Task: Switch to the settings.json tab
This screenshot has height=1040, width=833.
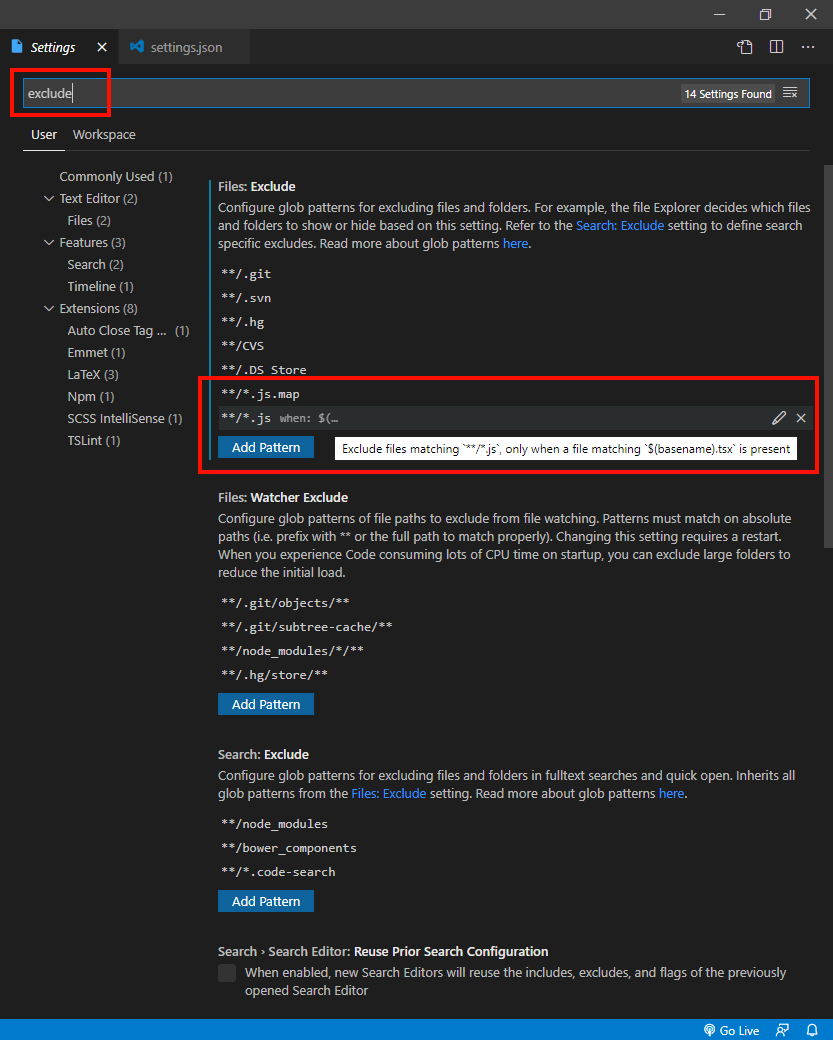Action: point(184,46)
